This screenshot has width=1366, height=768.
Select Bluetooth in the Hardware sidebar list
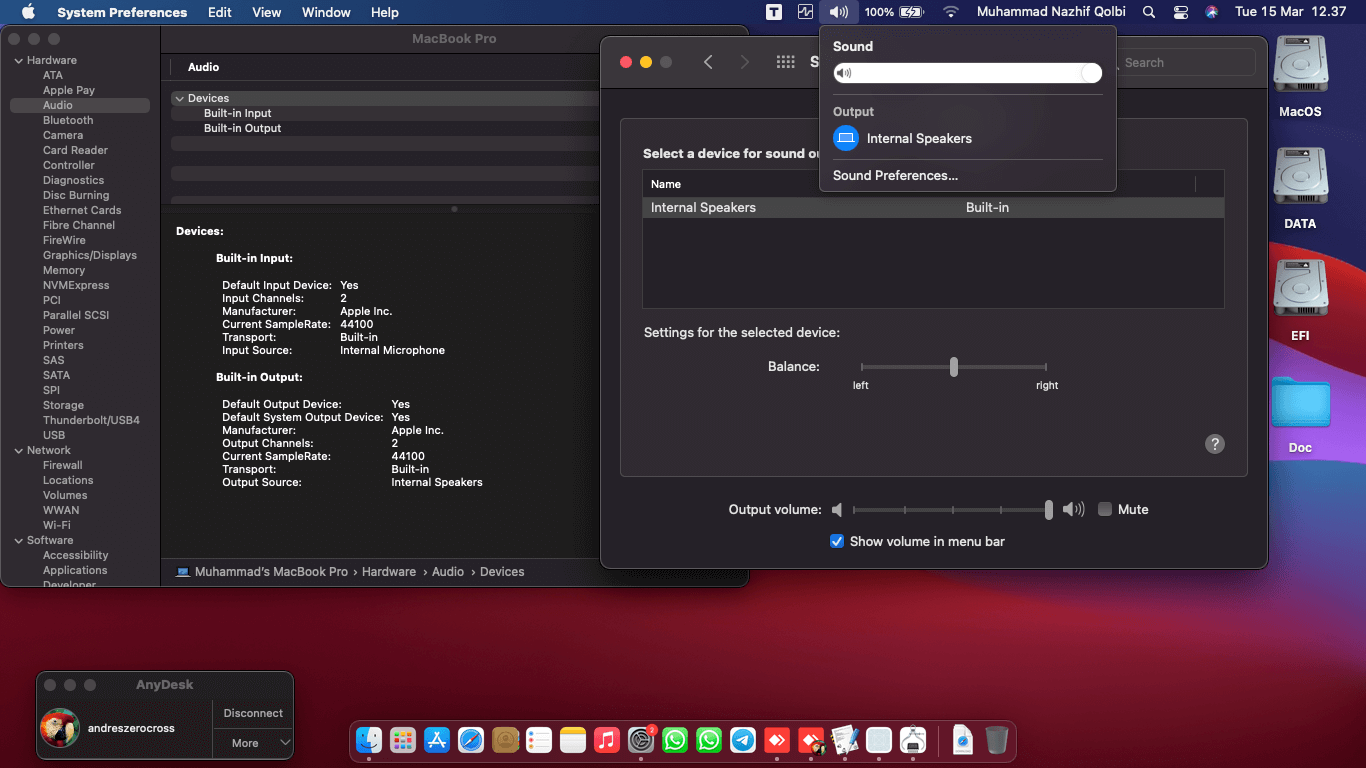point(68,120)
